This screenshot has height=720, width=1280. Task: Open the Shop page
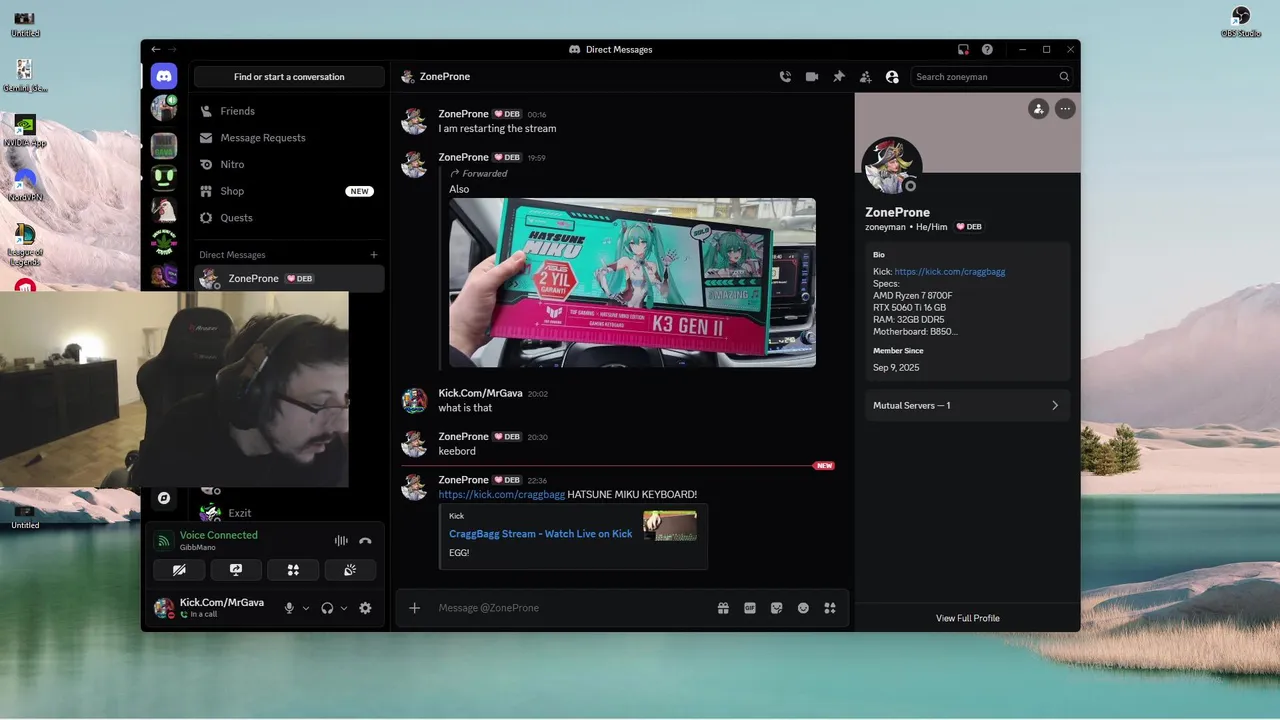289,191
